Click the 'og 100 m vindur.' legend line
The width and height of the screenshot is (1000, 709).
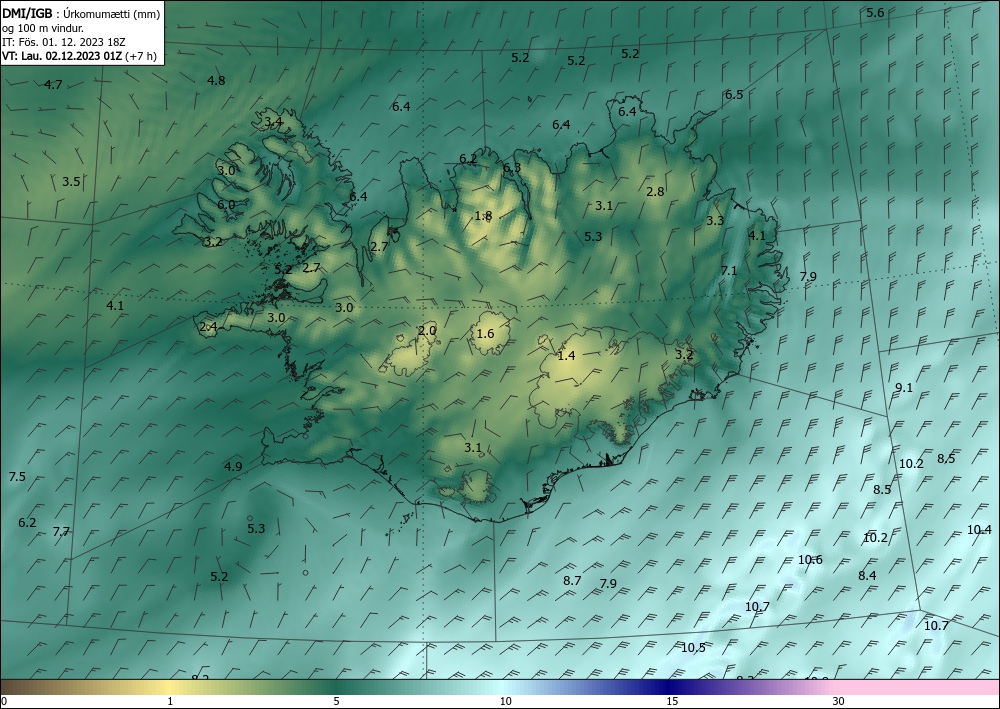pos(43,28)
